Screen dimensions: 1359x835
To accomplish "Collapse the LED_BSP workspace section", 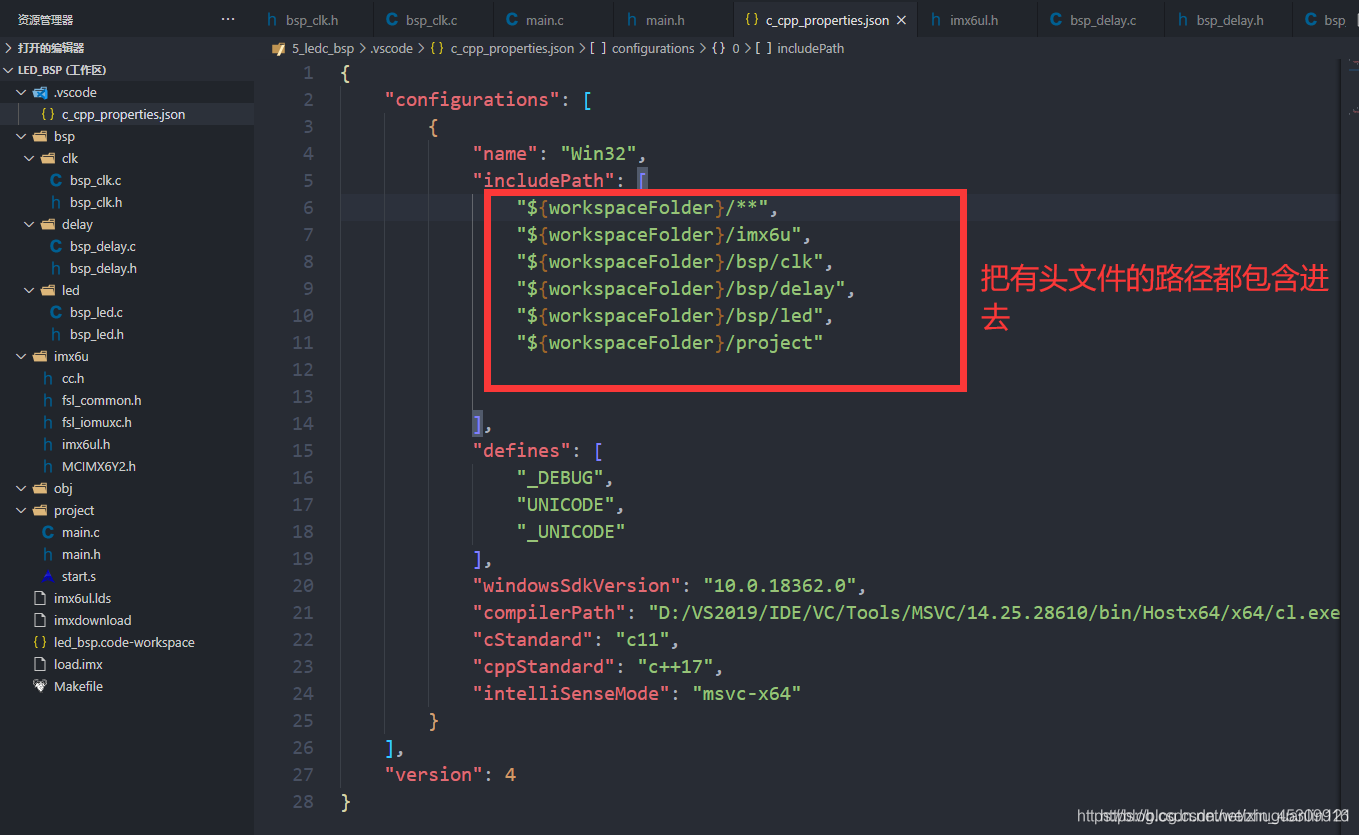I will [9, 70].
